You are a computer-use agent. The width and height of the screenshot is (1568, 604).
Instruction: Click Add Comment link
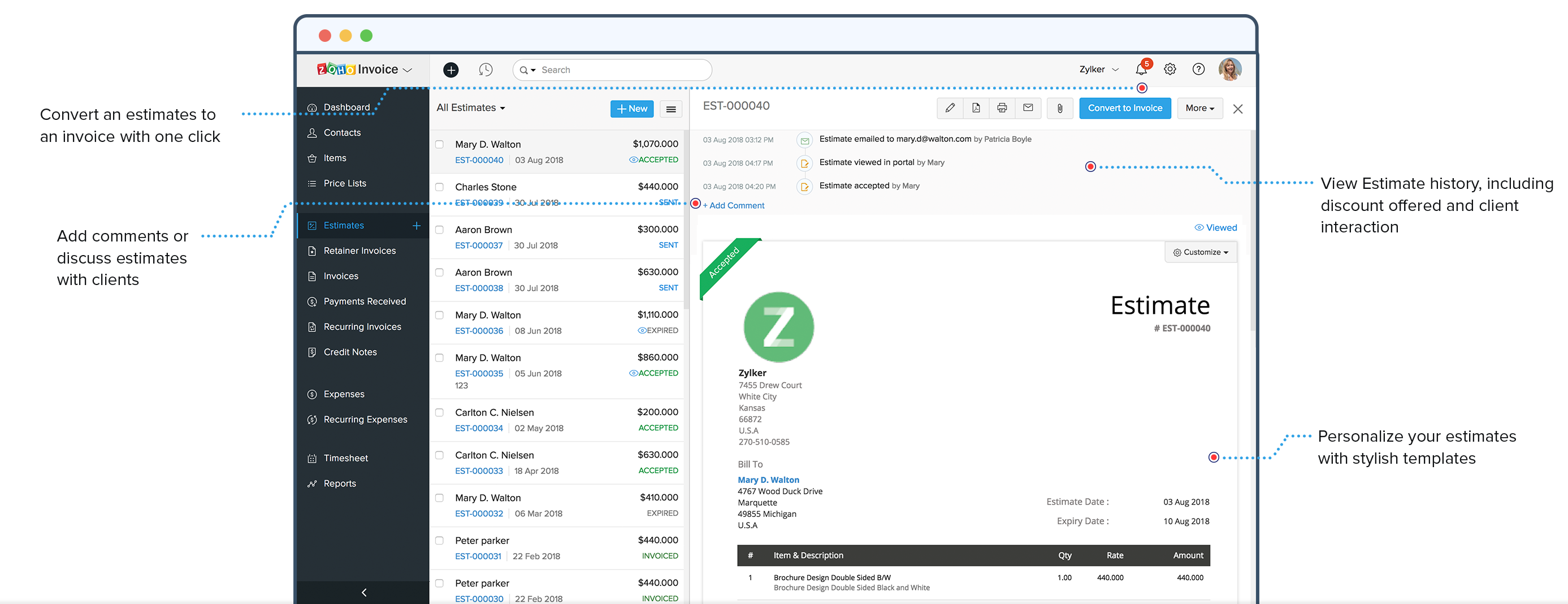tap(734, 206)
